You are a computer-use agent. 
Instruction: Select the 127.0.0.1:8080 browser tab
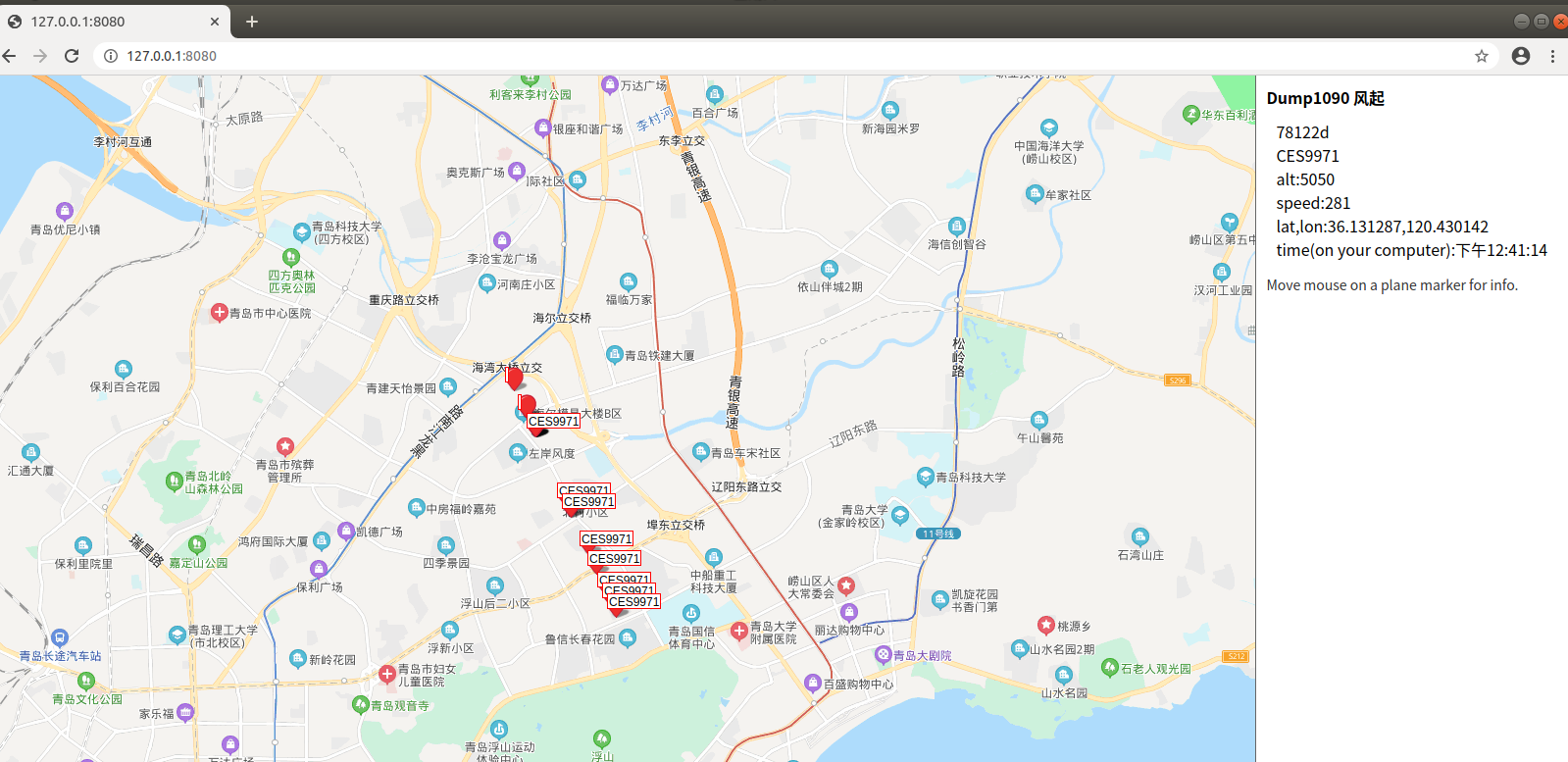pyautogui.click(x=113, y=21)
